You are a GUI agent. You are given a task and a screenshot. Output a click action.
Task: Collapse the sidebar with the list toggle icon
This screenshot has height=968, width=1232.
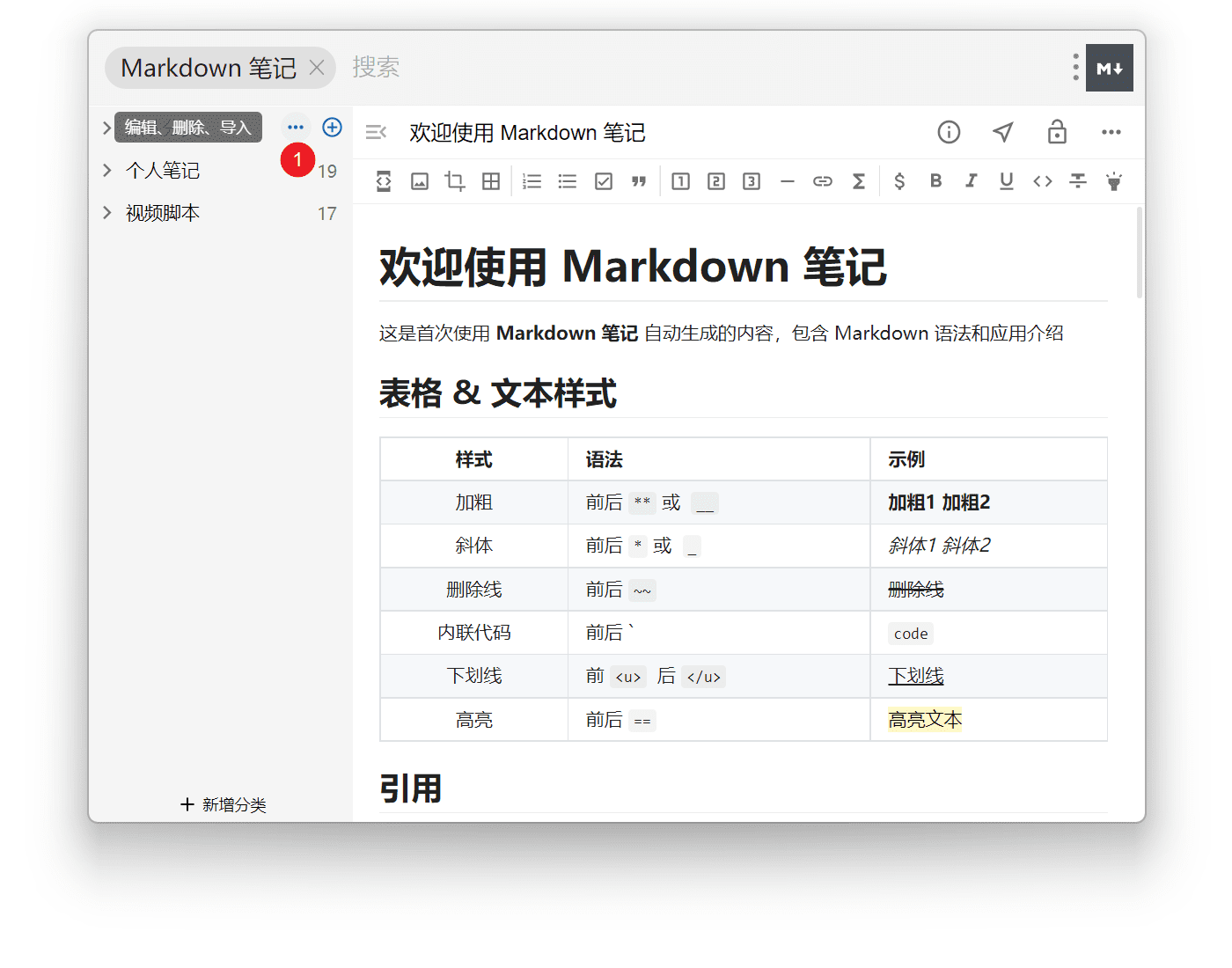(x=377, y=132)
